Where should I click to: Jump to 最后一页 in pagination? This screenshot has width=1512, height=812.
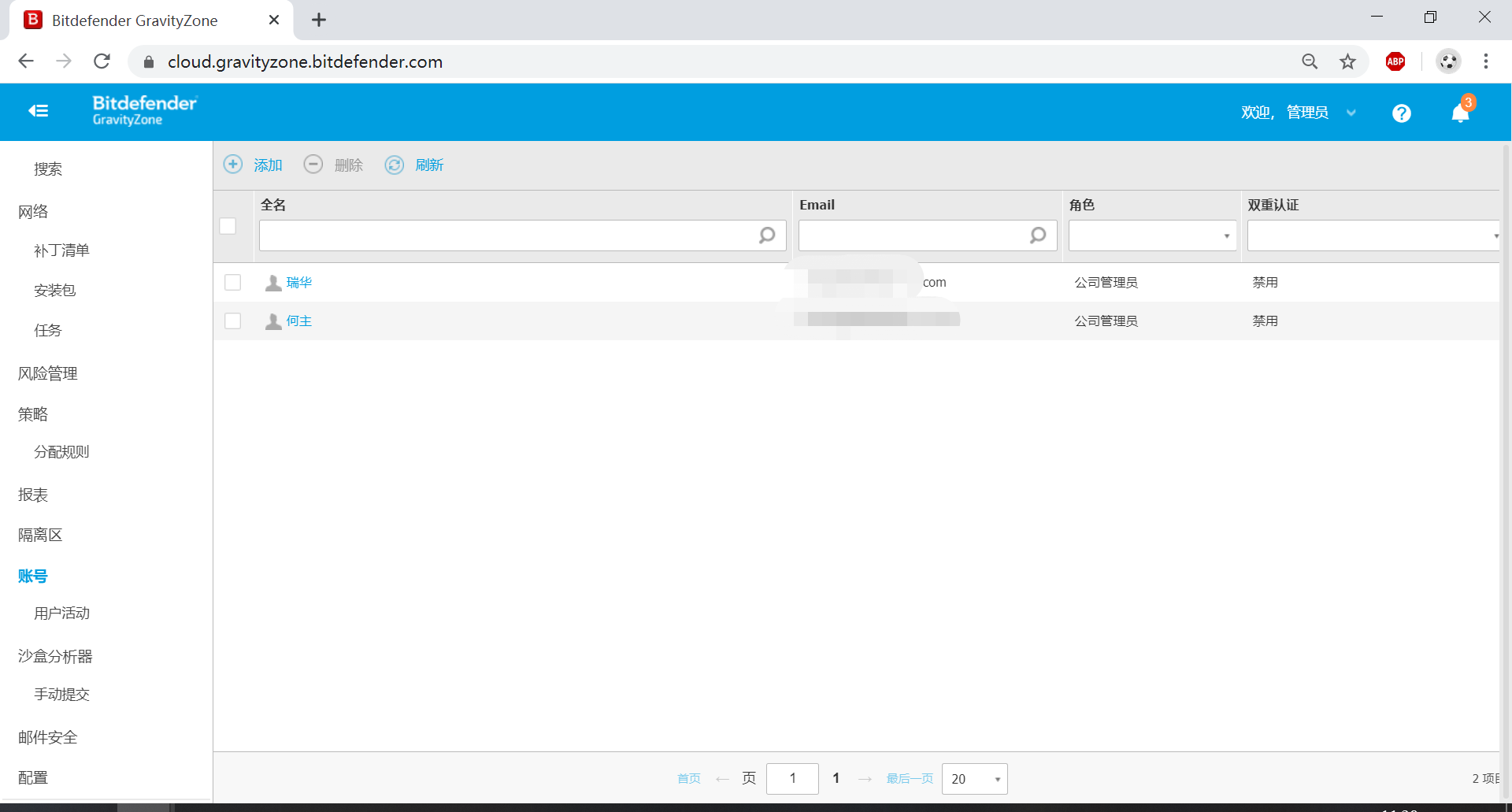(910, 779)
